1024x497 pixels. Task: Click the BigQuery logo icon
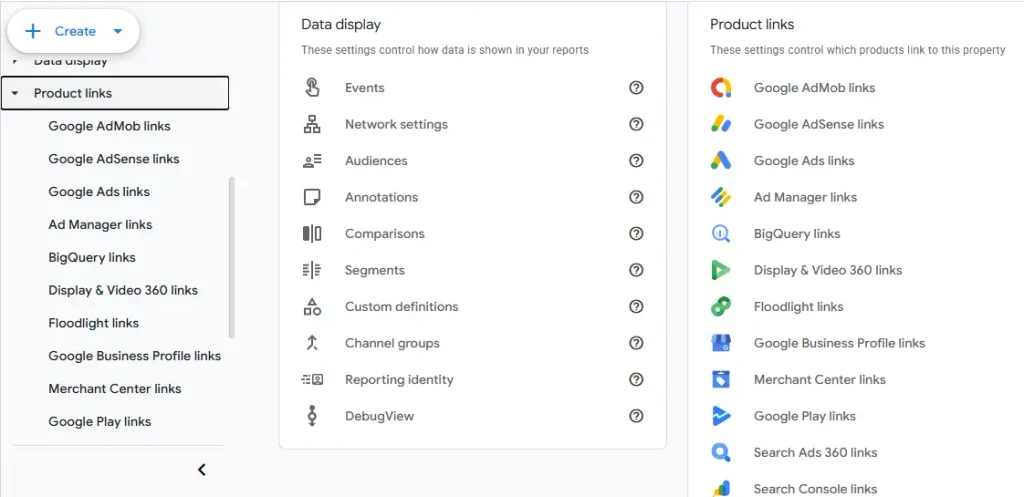point(721,234)
